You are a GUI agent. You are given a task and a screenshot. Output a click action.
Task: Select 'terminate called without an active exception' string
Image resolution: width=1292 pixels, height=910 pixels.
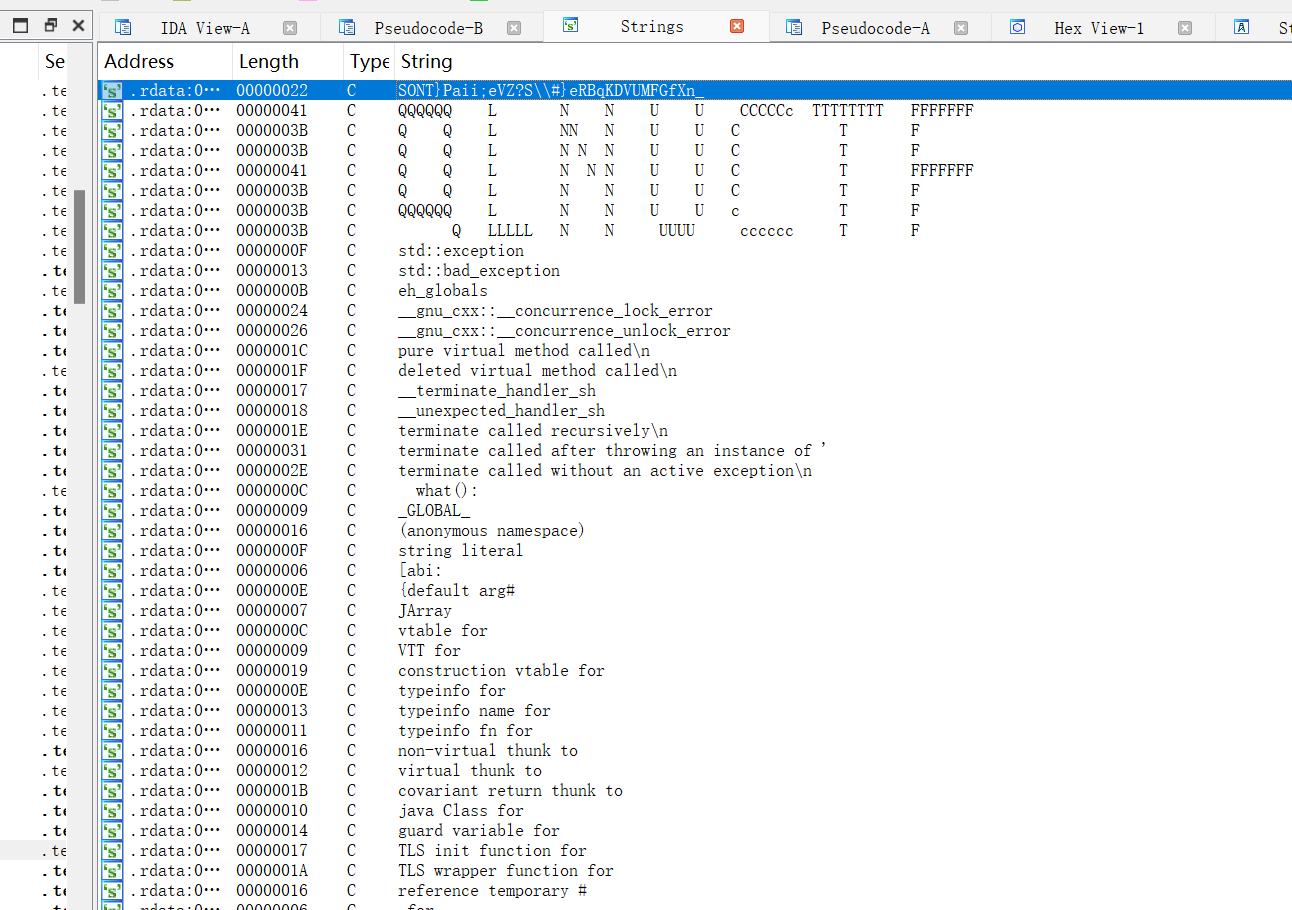click(x=605, y=471)
